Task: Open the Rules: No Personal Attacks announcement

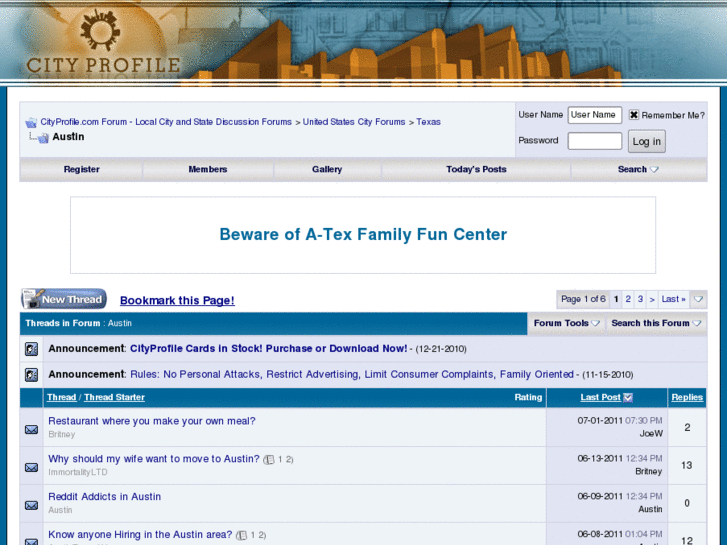Action: [x=352, y=374]
